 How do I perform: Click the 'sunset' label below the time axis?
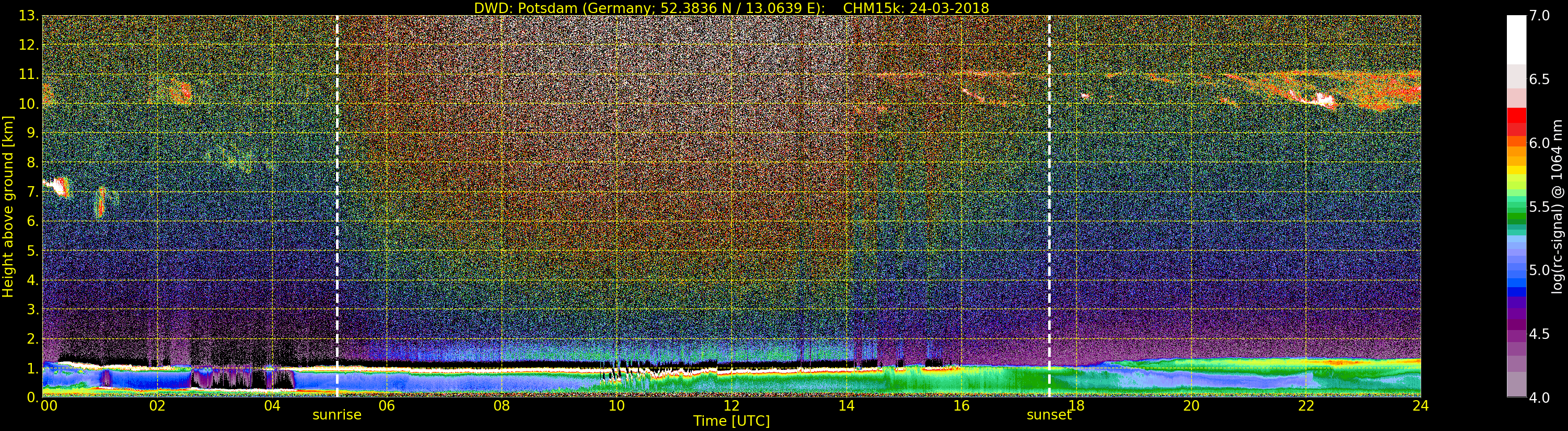point(1049,415)
